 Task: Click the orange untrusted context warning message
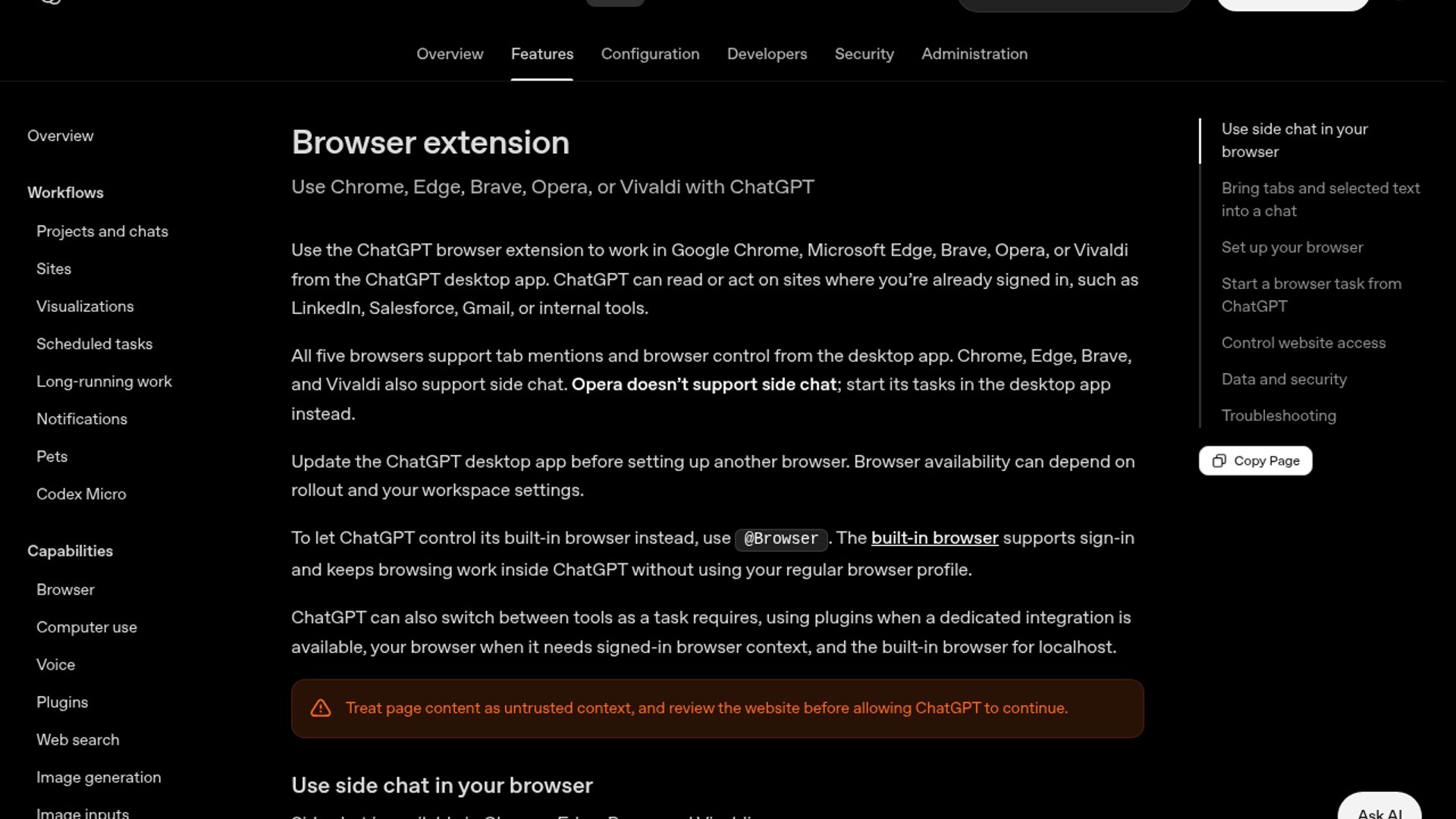click(707, 708)
